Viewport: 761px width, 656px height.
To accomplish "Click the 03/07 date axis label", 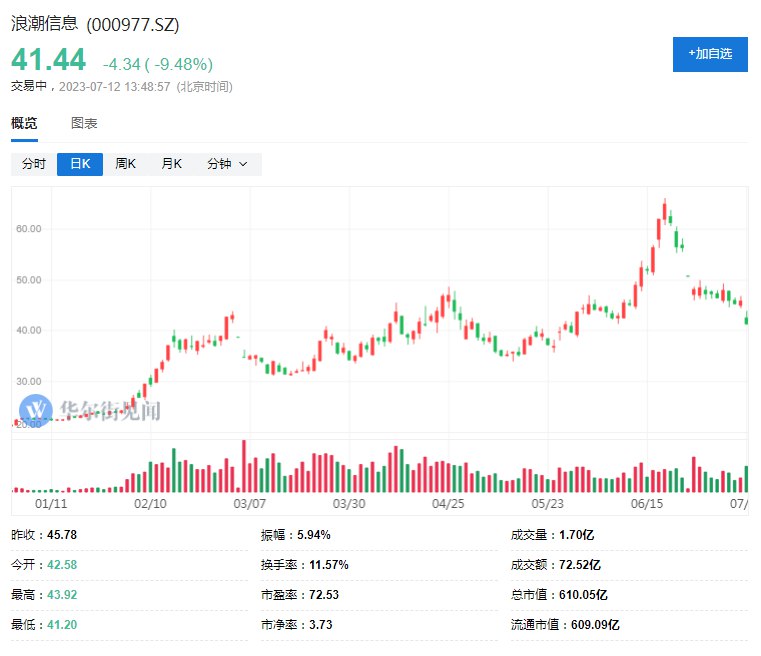I will click(x=249, y=504).
